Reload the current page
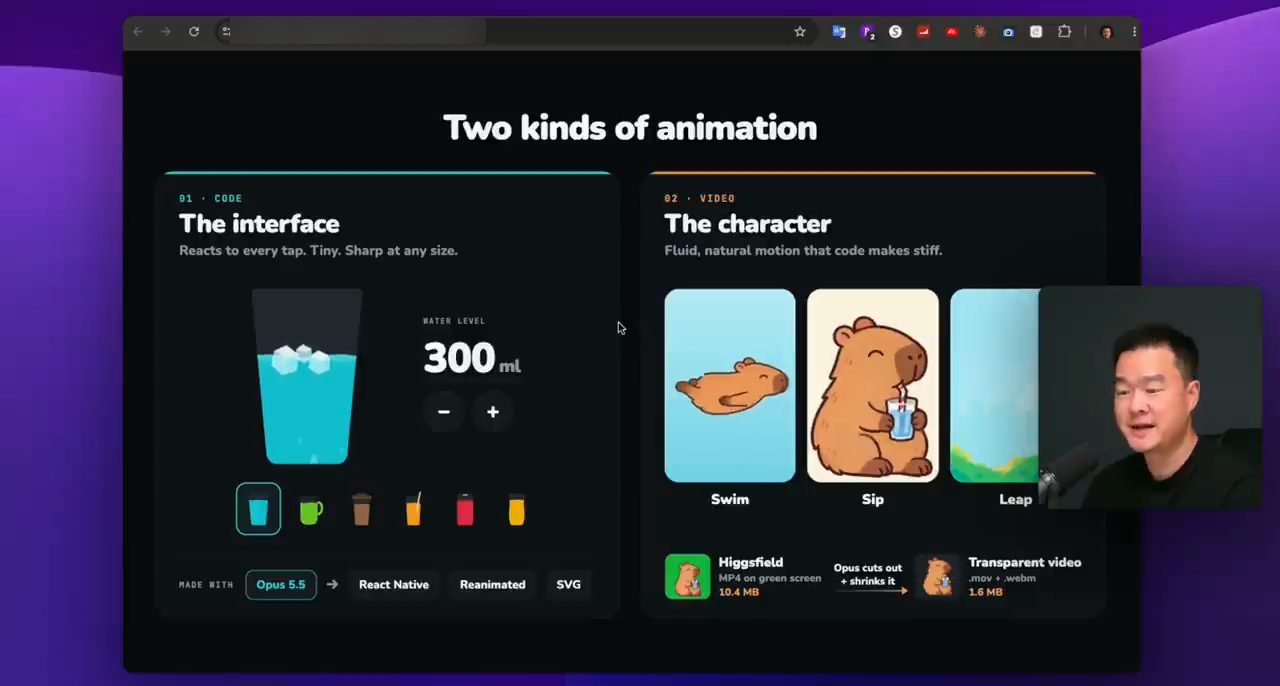Image resolution: width=1280 pixels, height=686 pixels. pos(194,32)
